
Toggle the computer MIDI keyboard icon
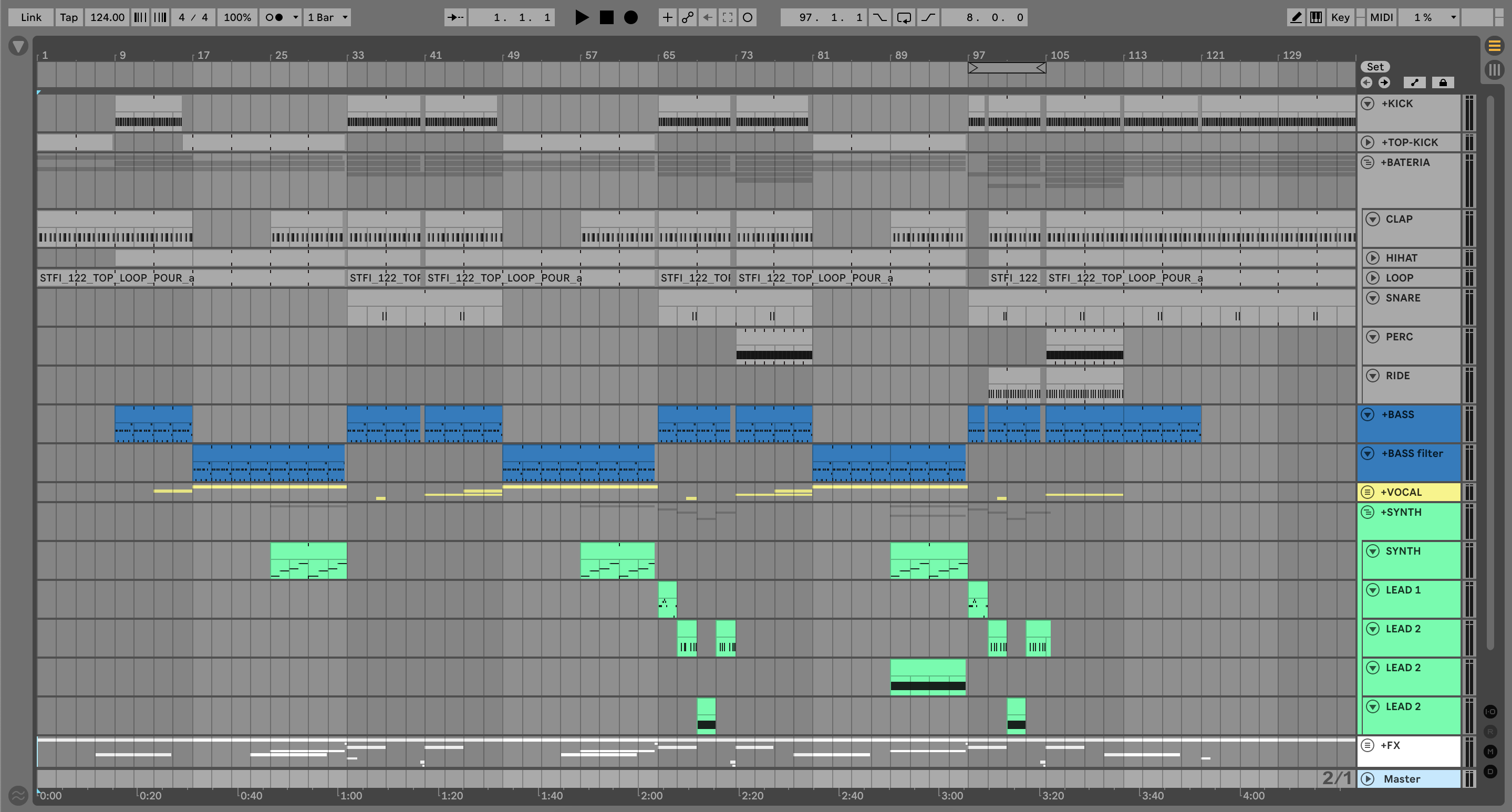coord(1316,17)
